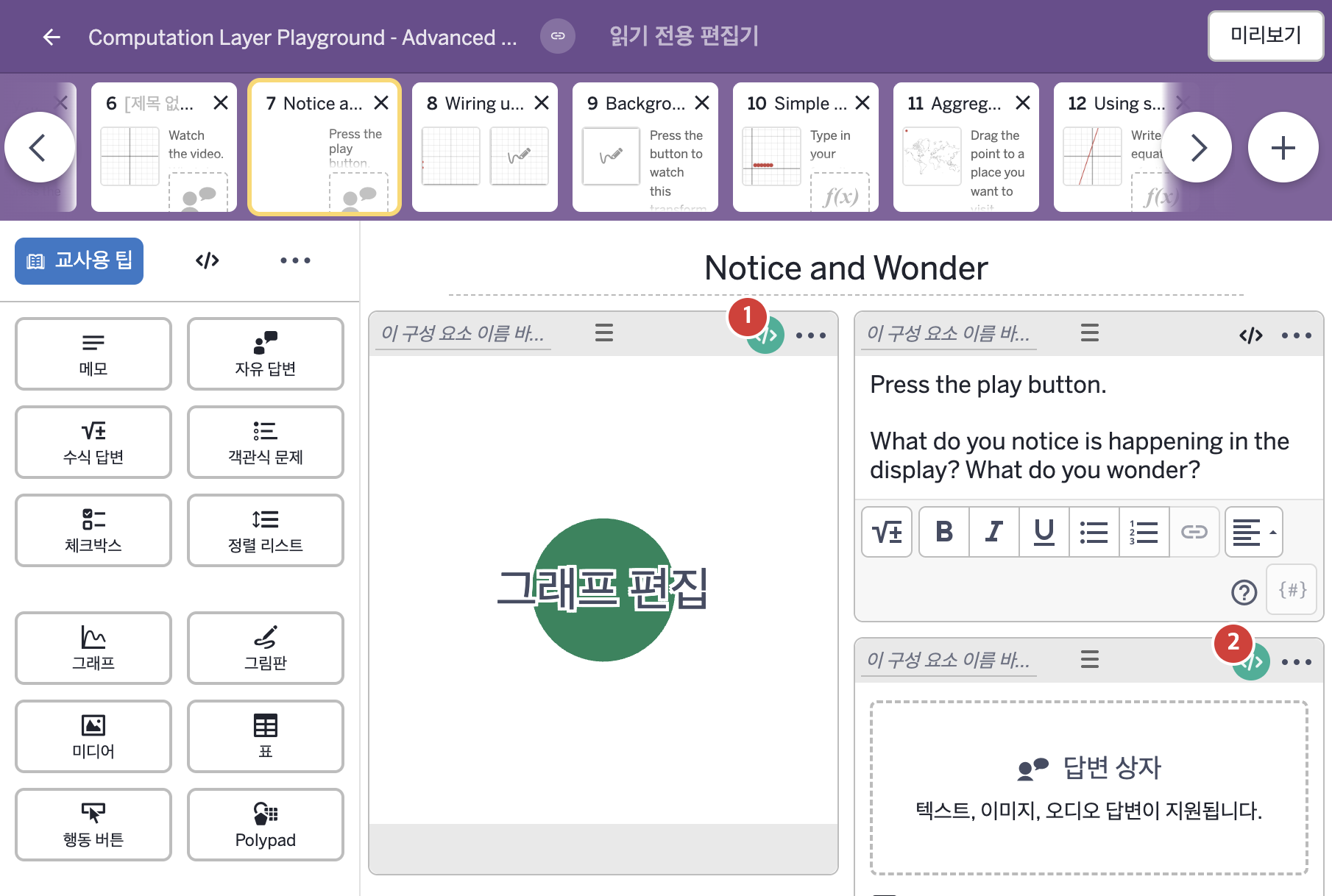Insert variable with {#} button
Viewport: 1332px width, 896px height.
1292,589
